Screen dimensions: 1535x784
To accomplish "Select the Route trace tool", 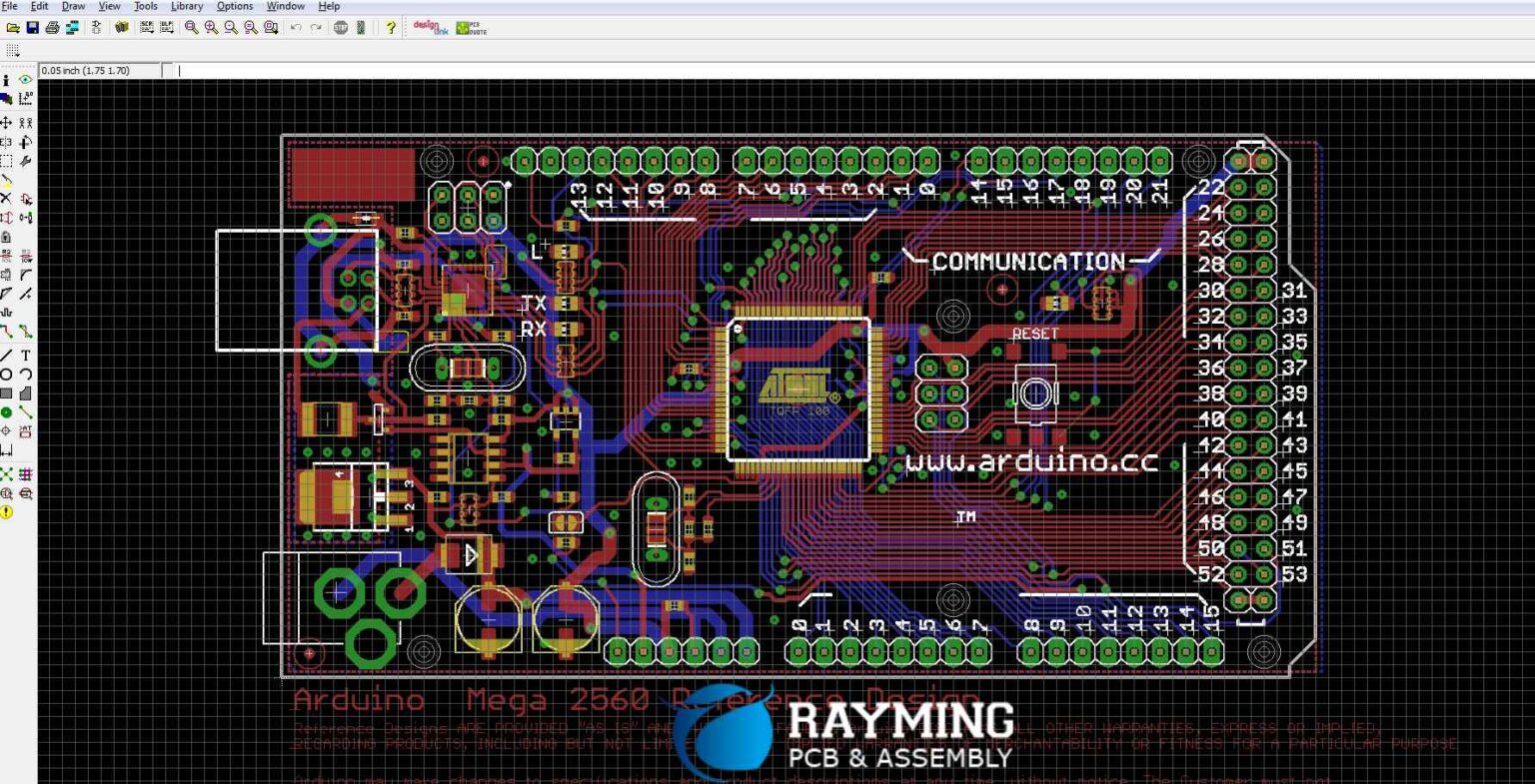I will 6,332.
